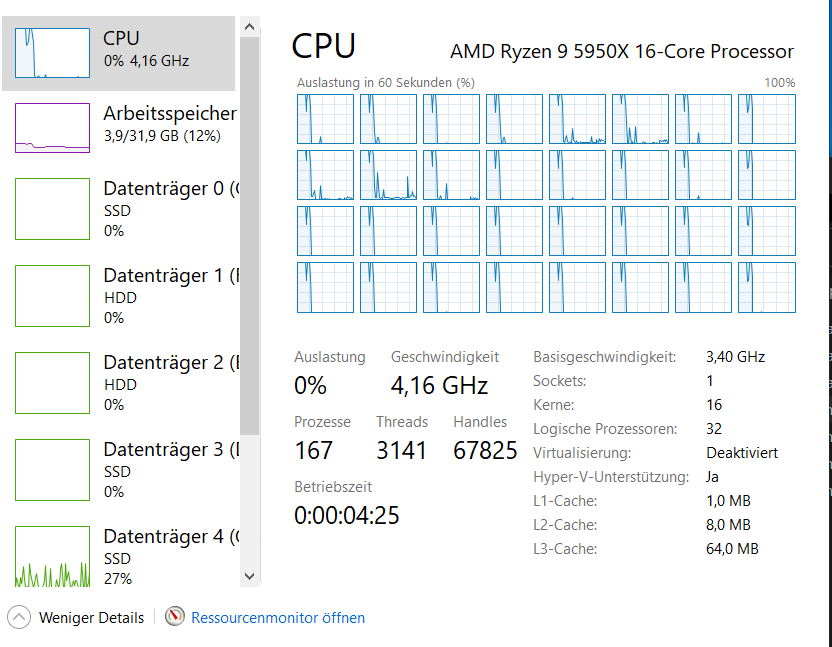Switch to Datenträger 1 HDD view
Screen dimensions: 832x647
118,296
